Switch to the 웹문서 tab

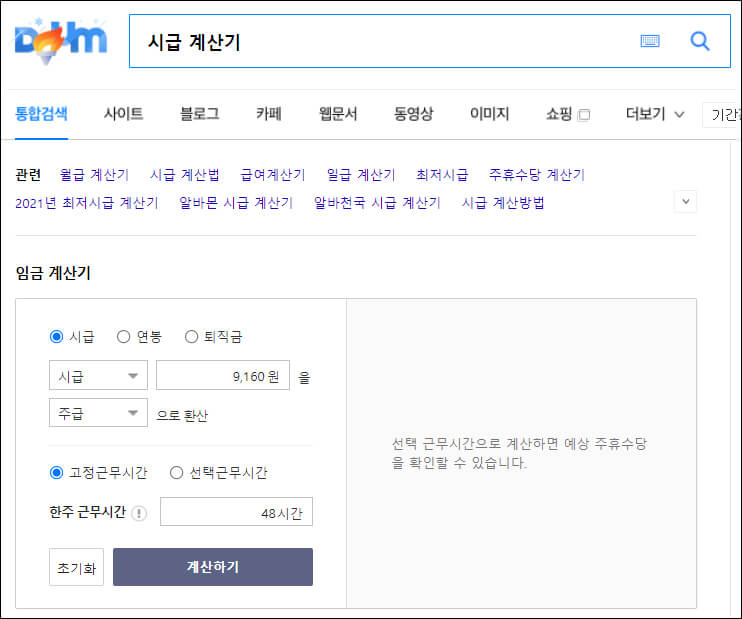(338, 114)
